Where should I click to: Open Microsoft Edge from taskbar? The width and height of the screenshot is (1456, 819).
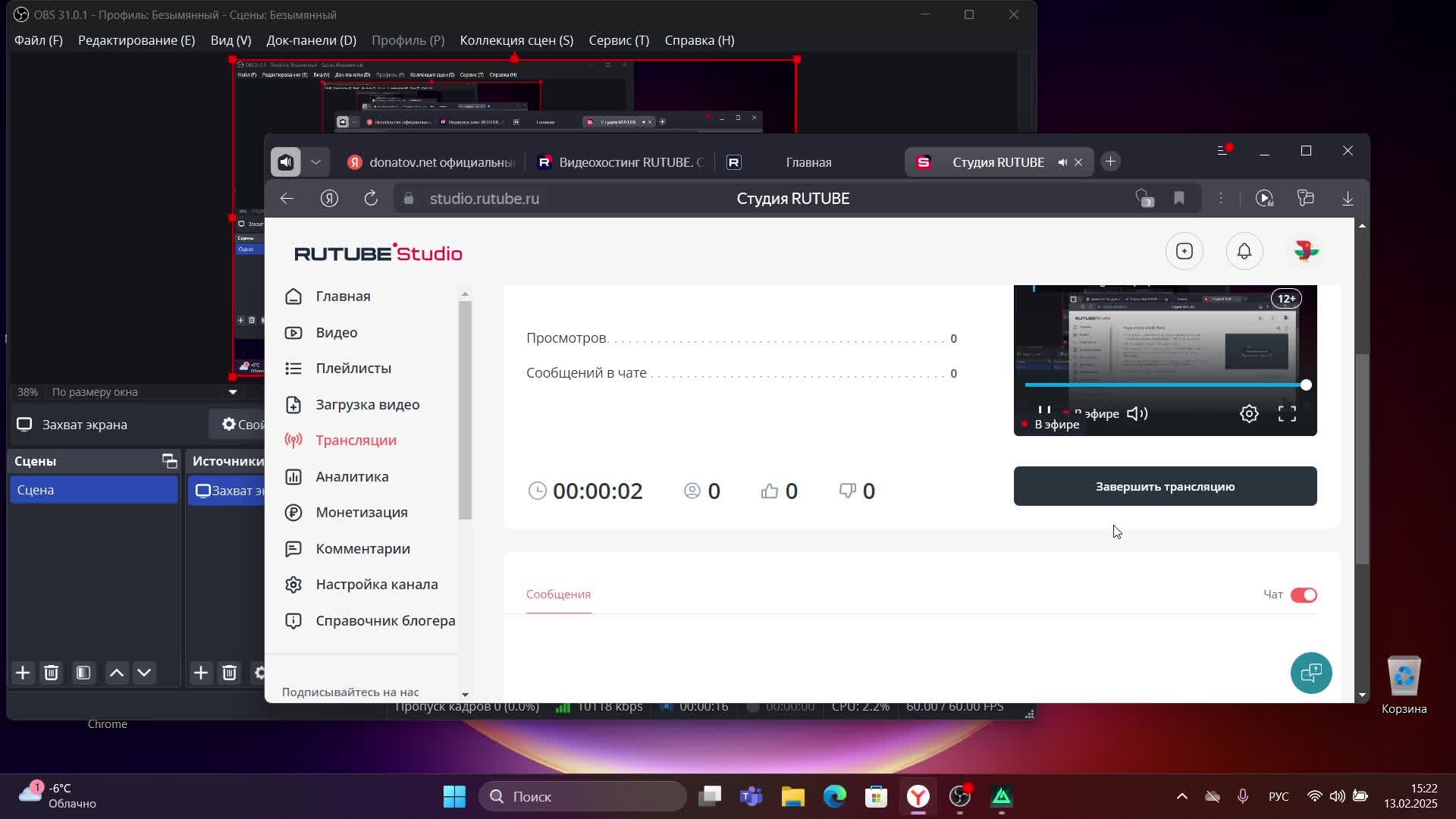pos(835,797)
